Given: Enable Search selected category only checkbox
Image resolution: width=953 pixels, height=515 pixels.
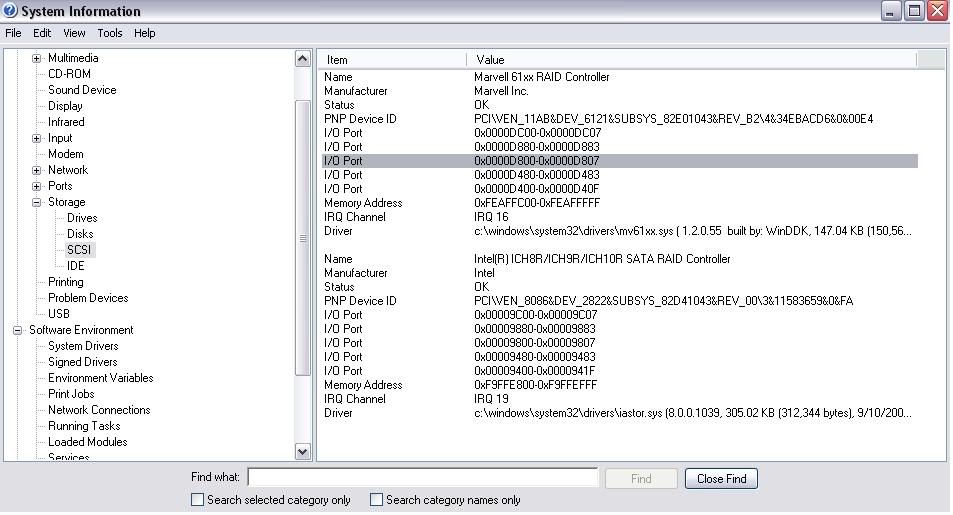Looking at the screenshot, I should pos(198,500).
